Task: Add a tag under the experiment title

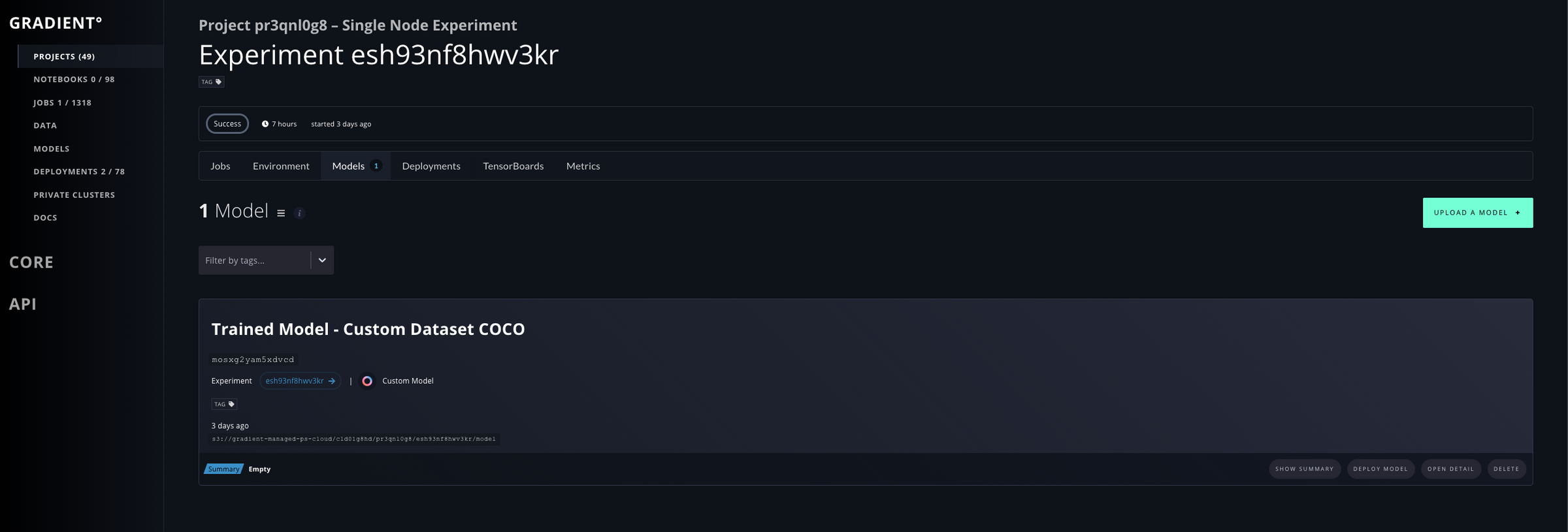Action: [211, 82]
